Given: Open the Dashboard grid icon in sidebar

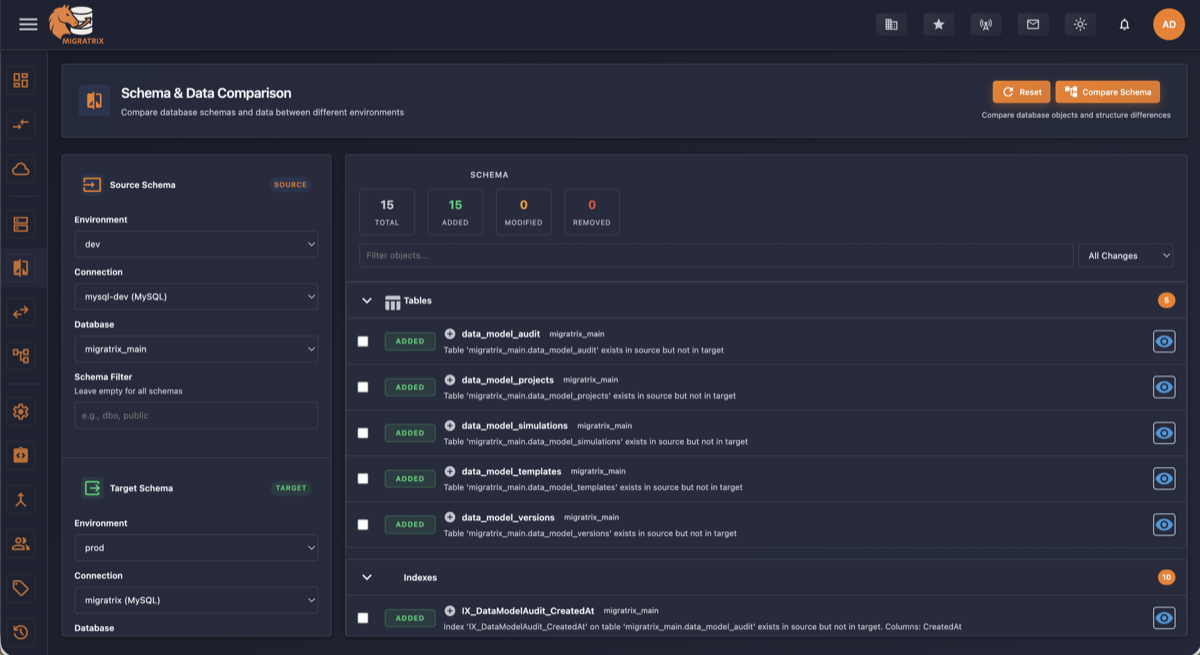Looking at the screenshot, I should click(x=20, y=79).
